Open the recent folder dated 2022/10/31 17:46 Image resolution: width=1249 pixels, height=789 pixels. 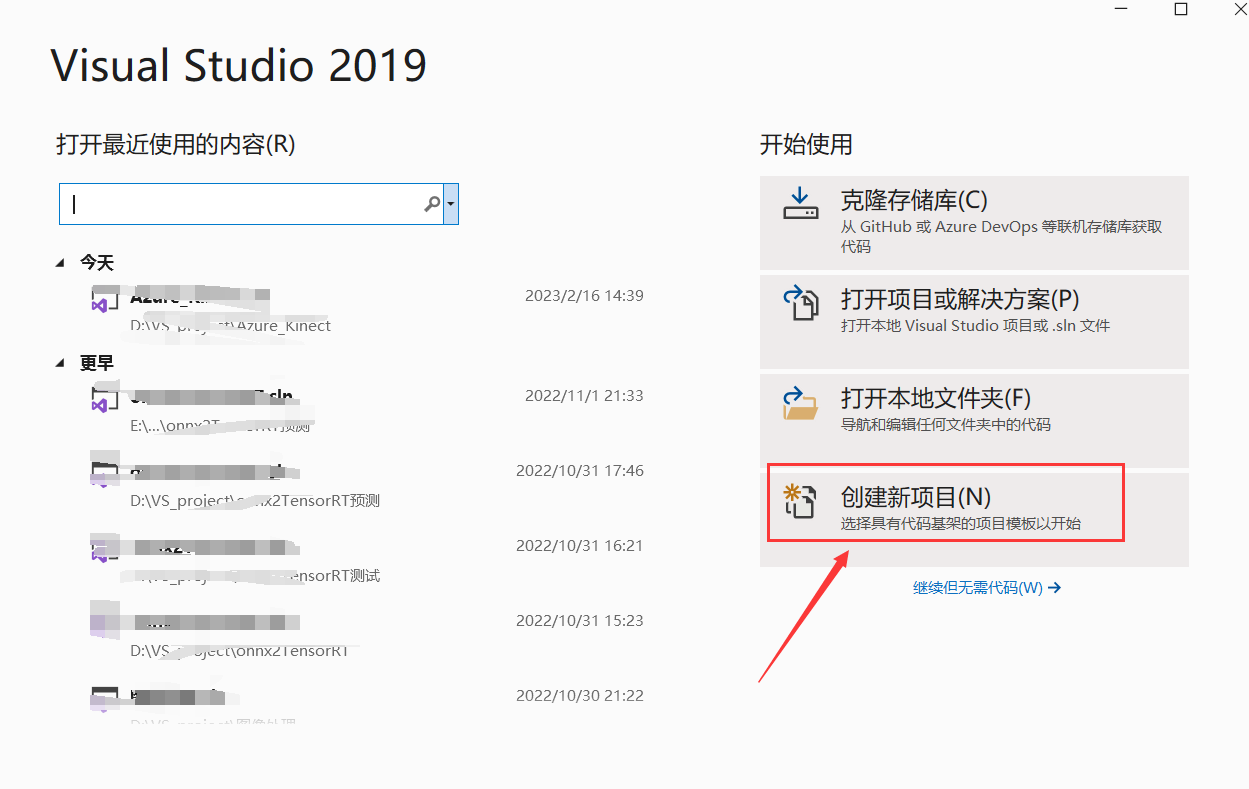366,484
